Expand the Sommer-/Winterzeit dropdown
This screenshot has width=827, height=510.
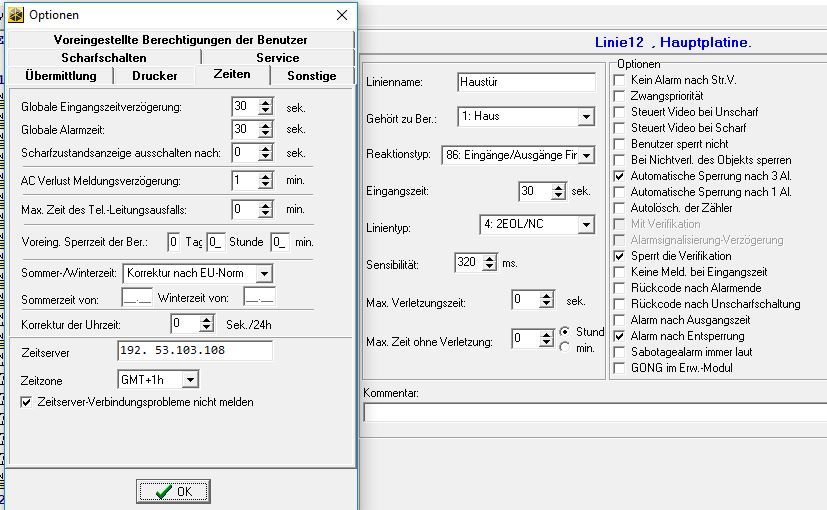tap(263, 274)
